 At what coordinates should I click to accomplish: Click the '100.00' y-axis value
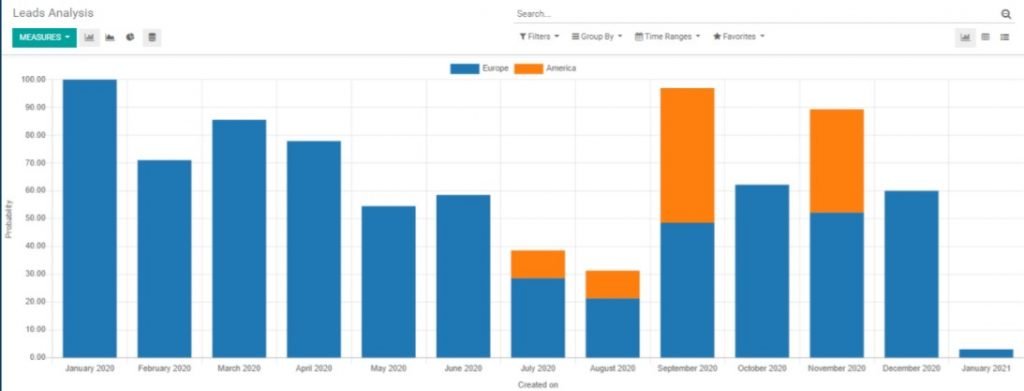coord(33,80)
